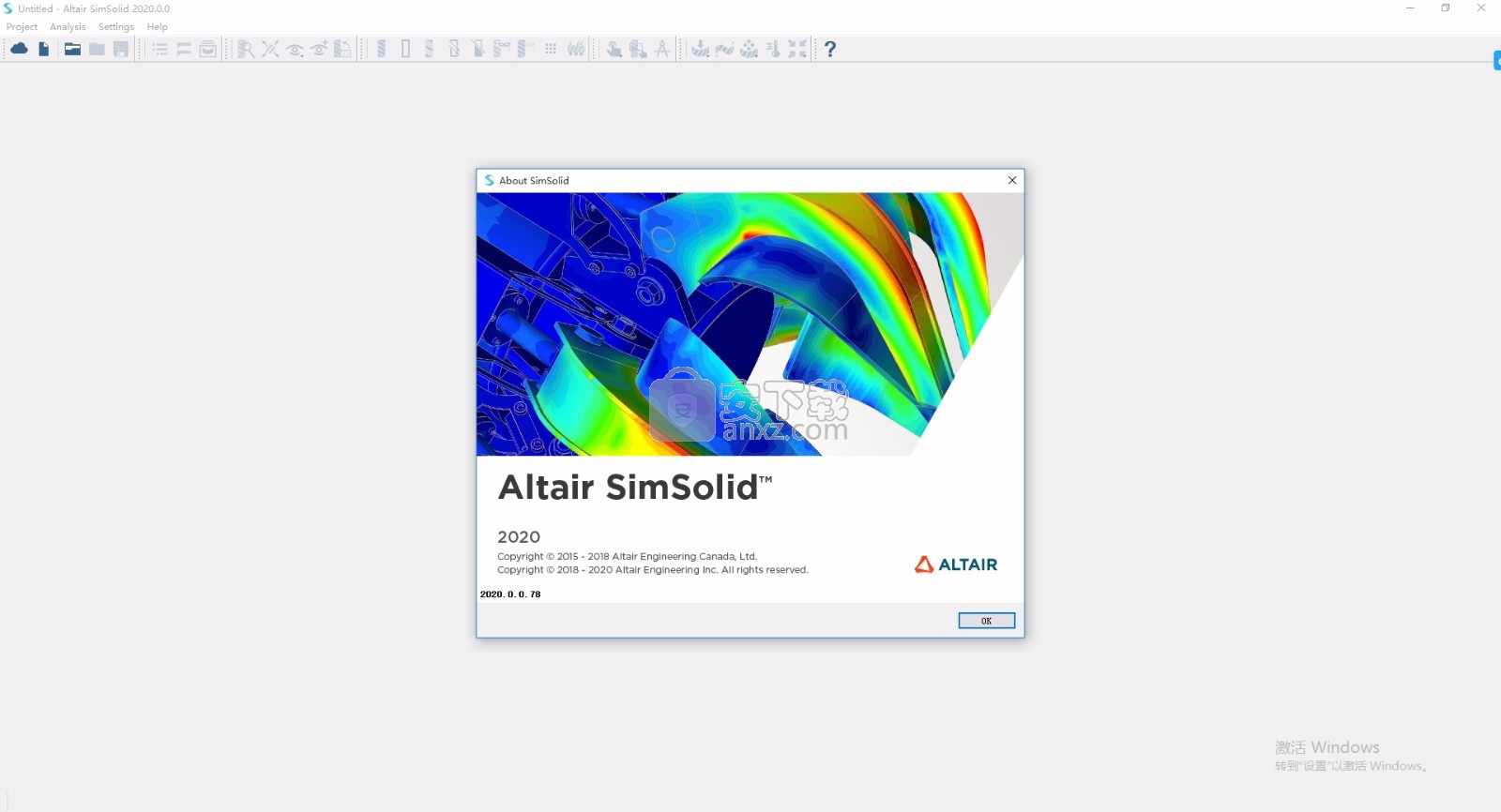
Task: Click the SimSolid splash artwork image
Action: pos(750,324)
